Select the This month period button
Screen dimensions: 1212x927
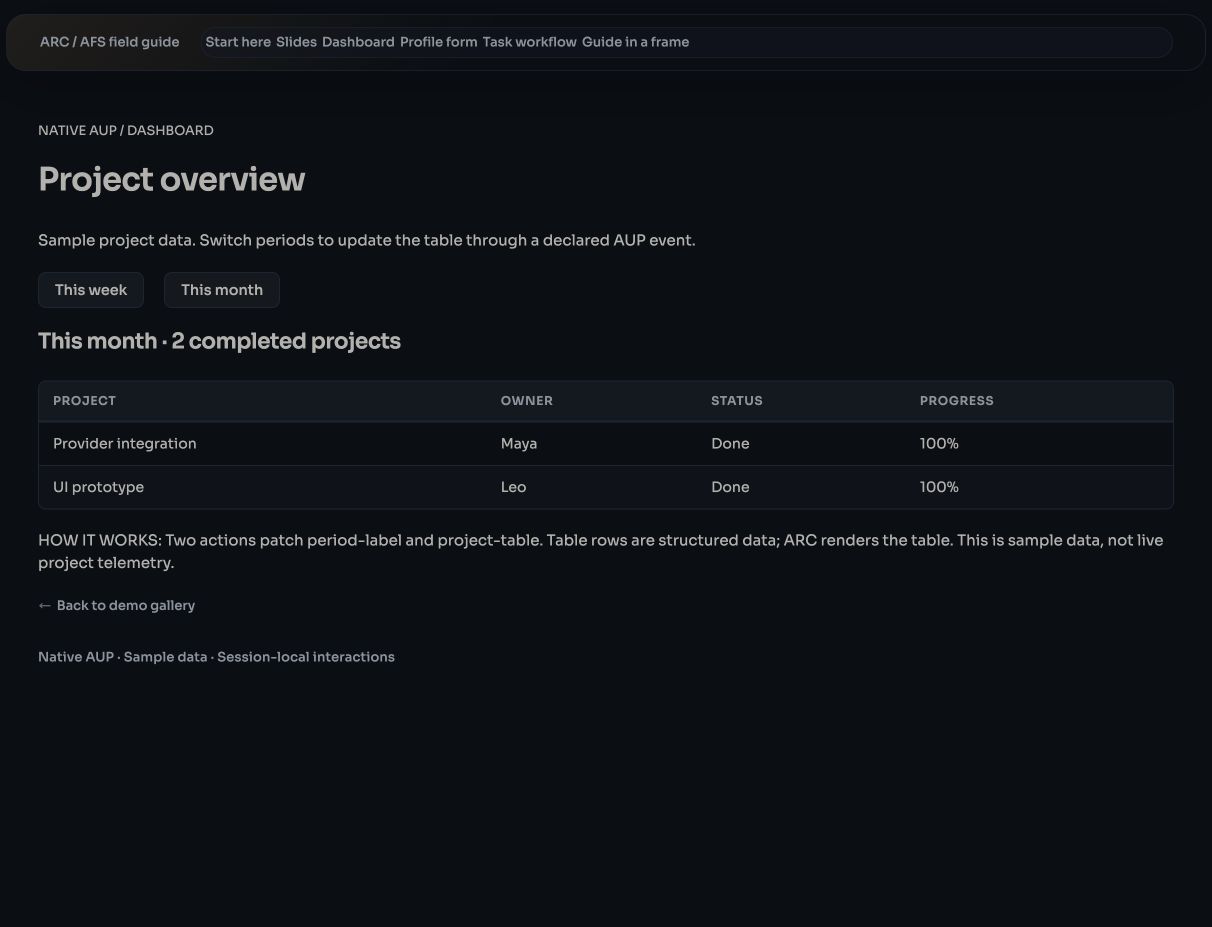point(222,290)
